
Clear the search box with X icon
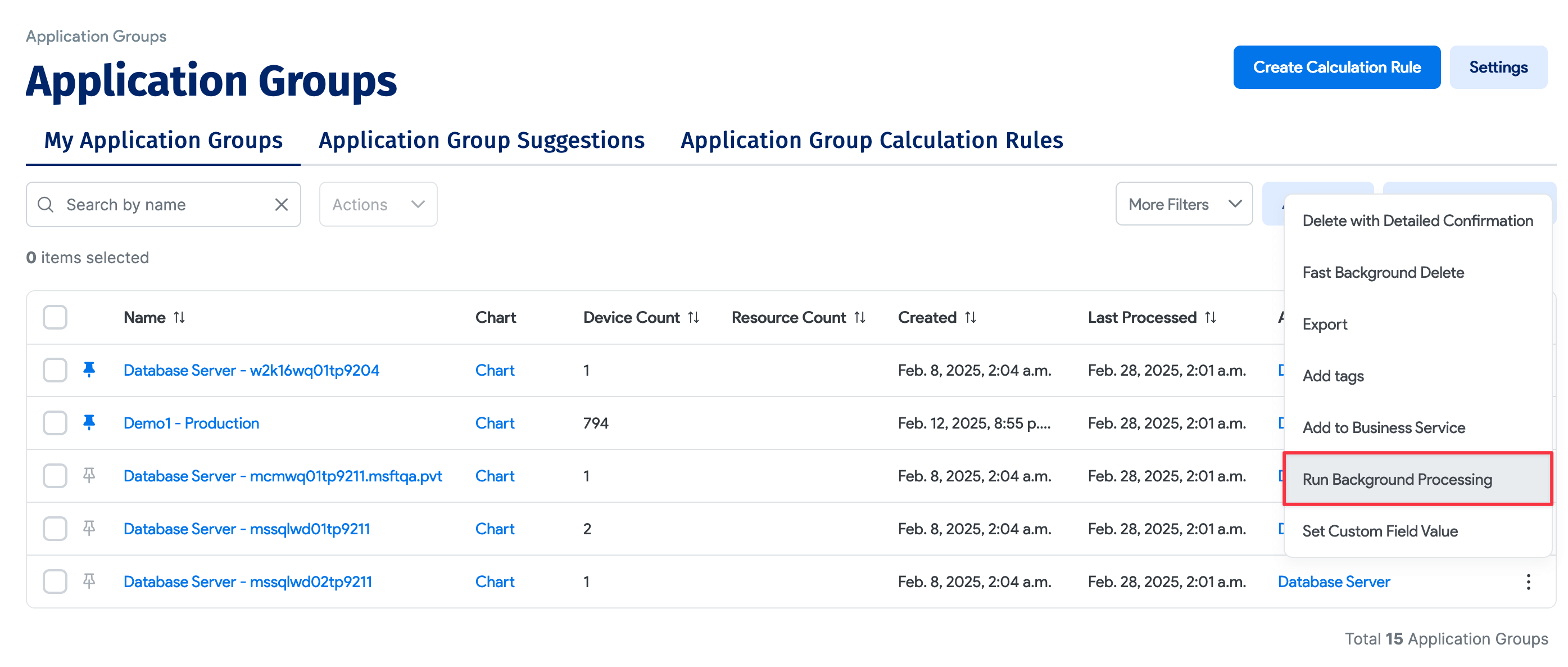pyautogui.click(x=281, y=205)
